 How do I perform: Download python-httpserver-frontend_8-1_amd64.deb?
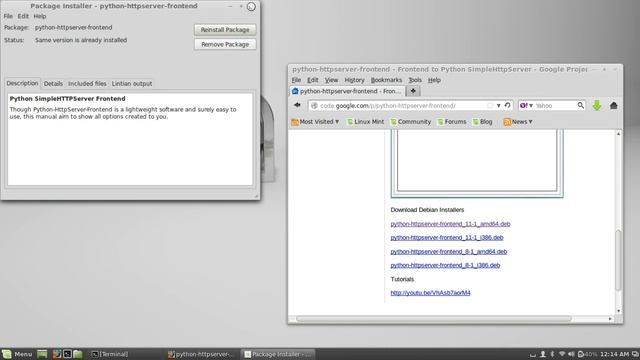click(449, 251)
